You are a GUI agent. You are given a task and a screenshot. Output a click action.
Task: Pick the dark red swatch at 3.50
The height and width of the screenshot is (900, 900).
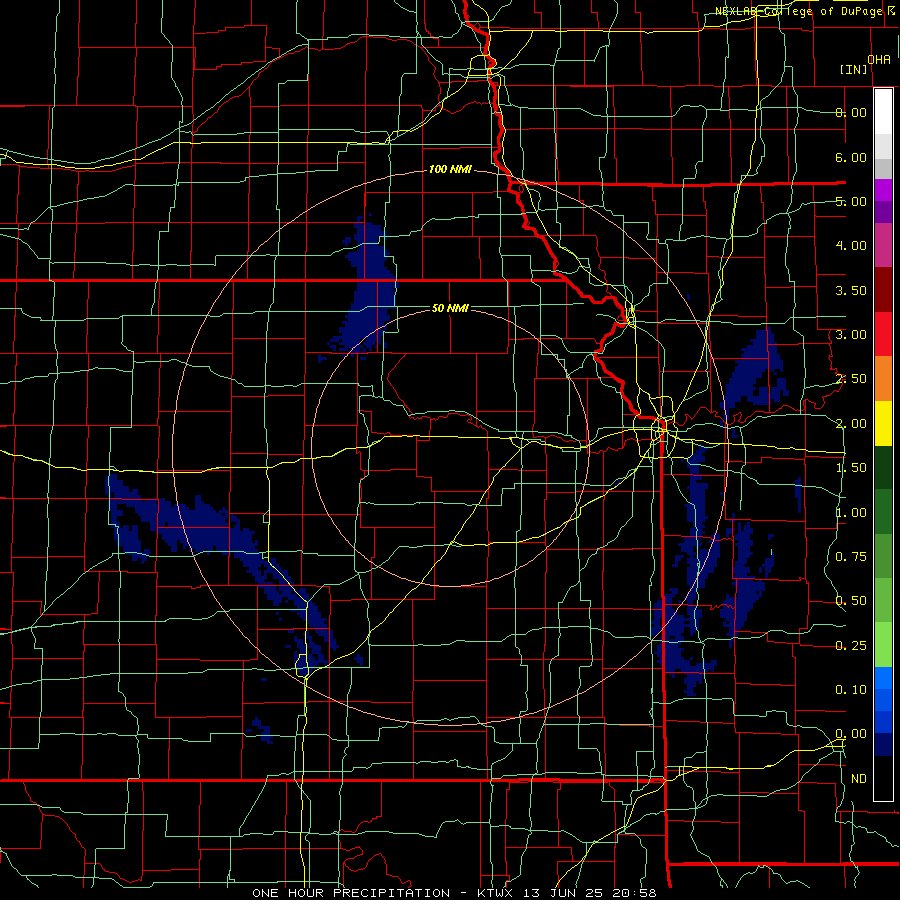[883, 290]
